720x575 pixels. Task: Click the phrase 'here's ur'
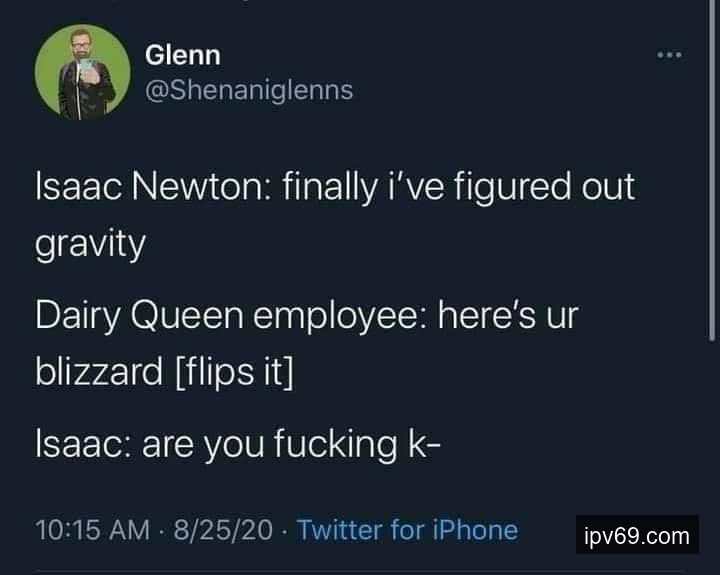pyautogui.click(x=508, y=316)
